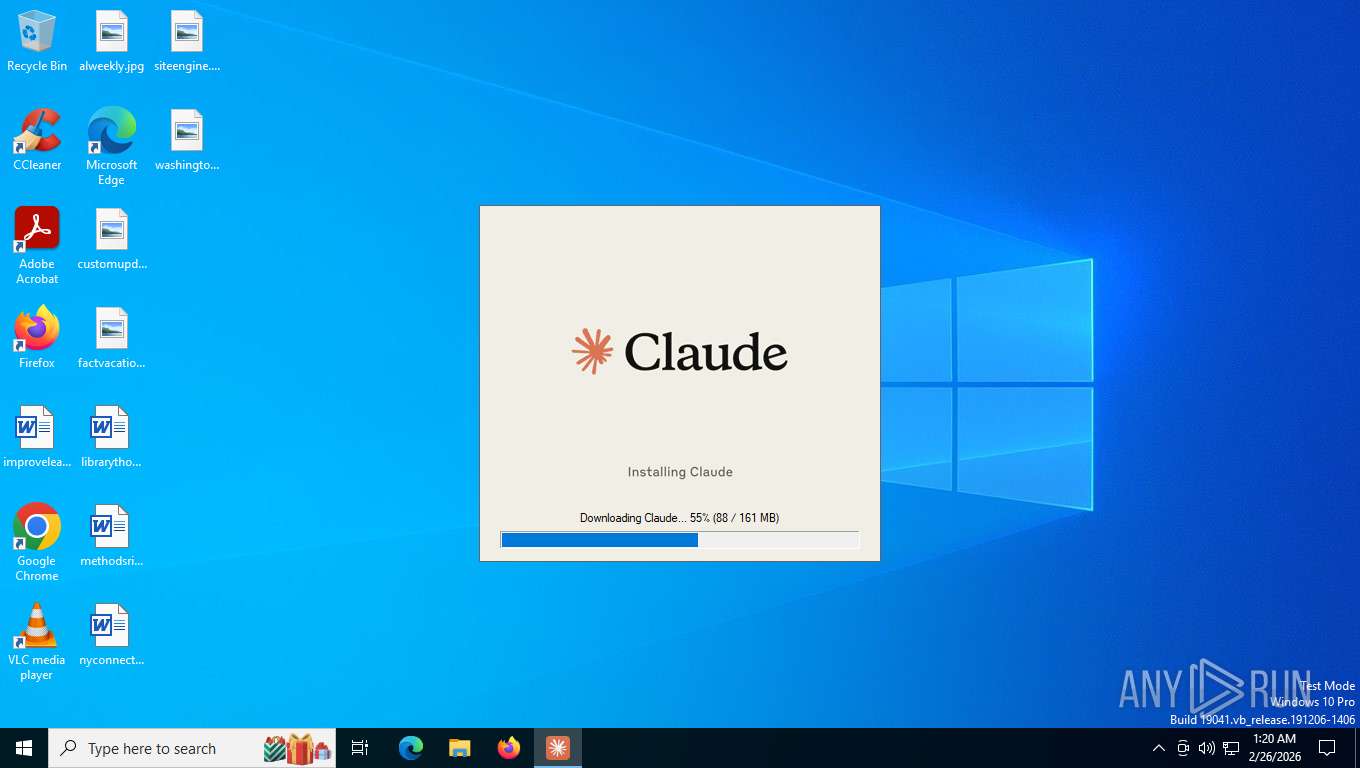This screenshot has height=768, width=1360.
Task: Launch Firefox from the taskbar
Action: point(509,748)
